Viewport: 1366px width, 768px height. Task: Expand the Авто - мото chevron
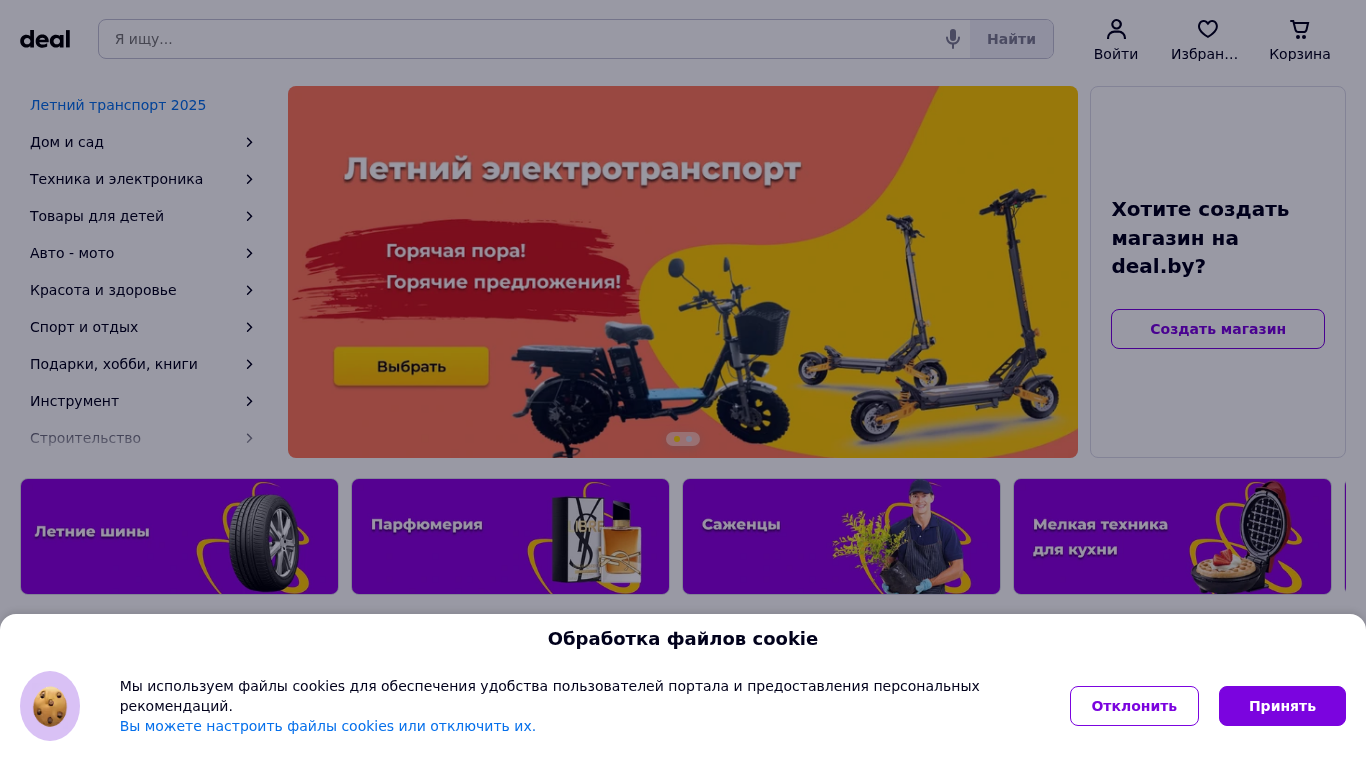249,253
